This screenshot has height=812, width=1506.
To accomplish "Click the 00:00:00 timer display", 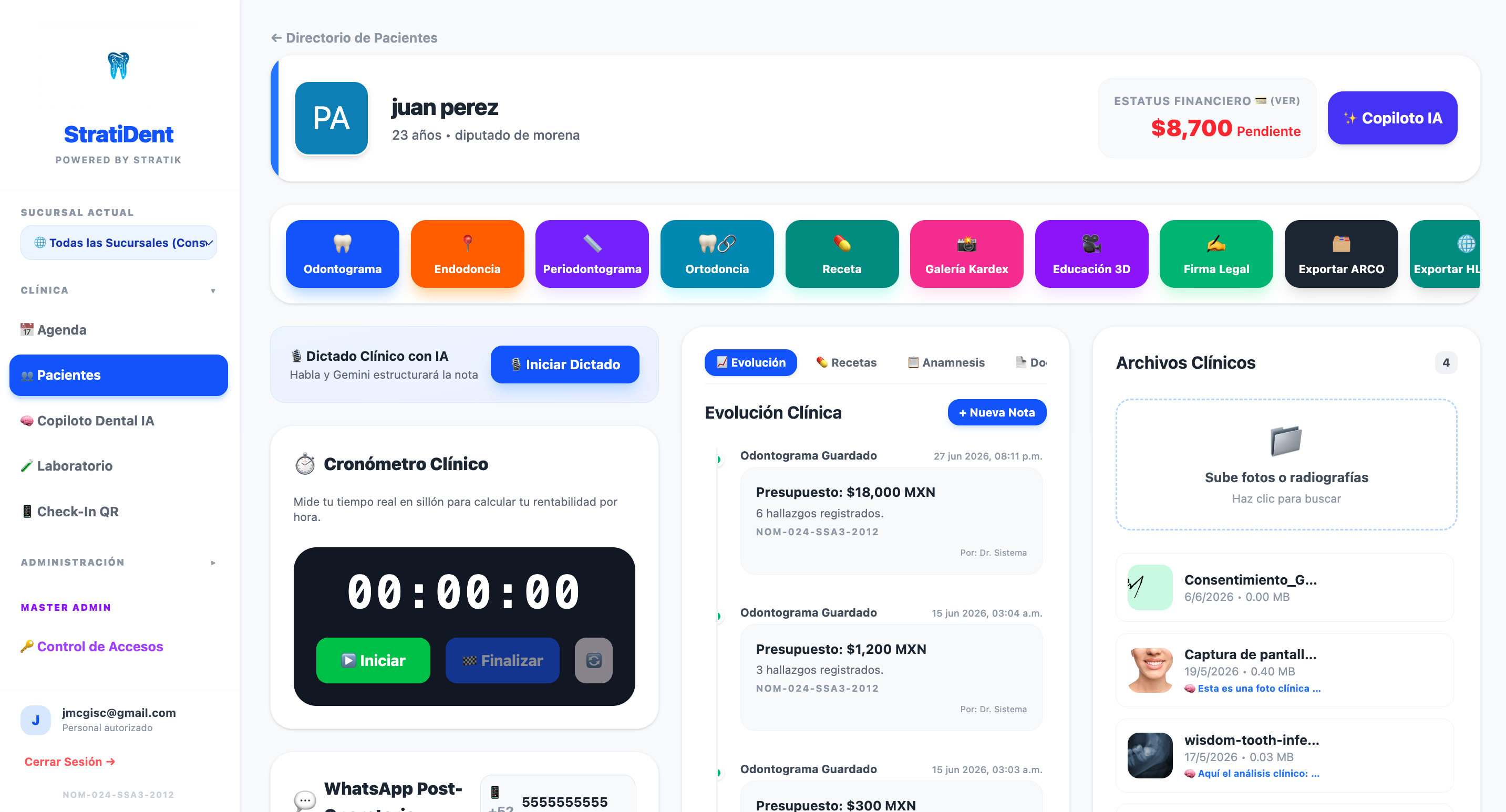I will pyautogui.click(x=463, y=592).
